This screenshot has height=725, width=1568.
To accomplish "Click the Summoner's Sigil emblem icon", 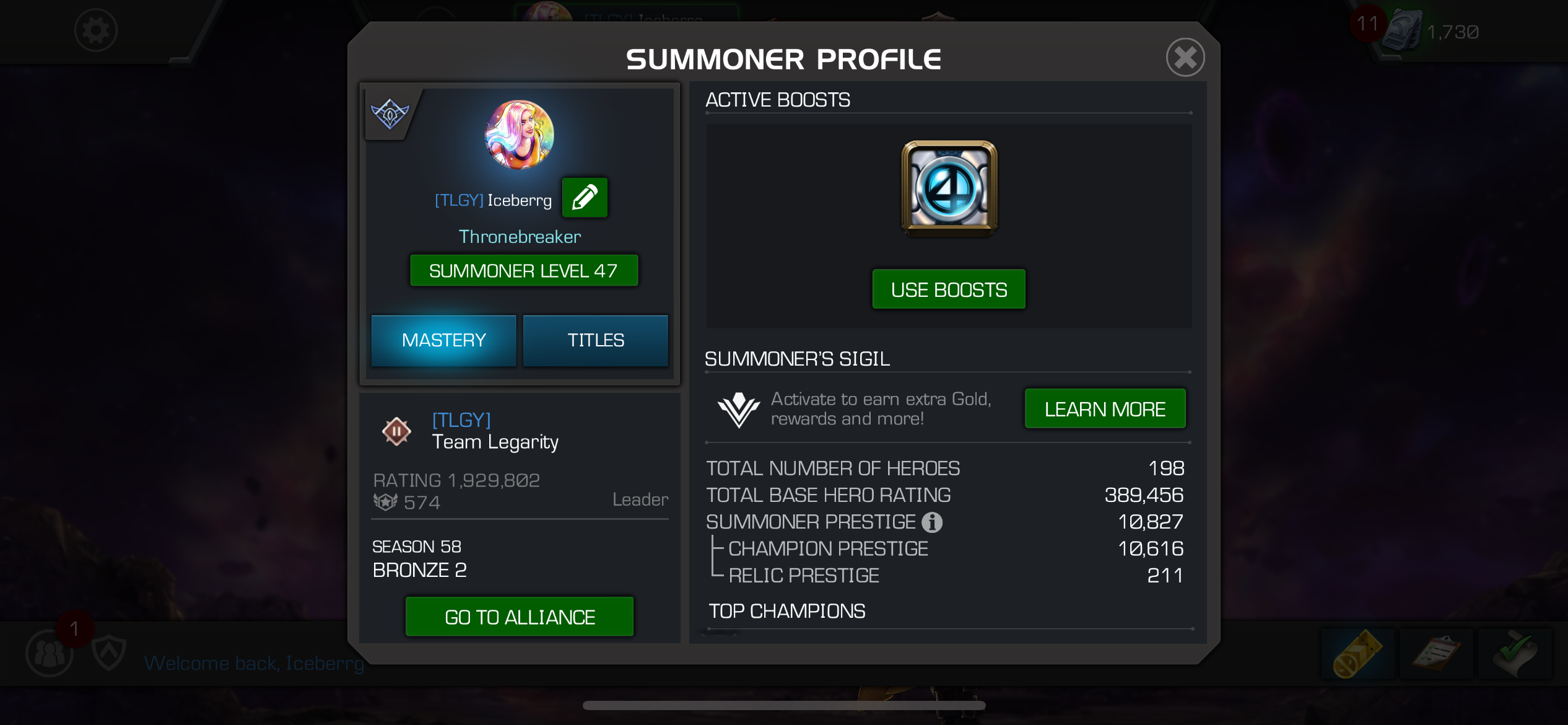I will point(738,410).
